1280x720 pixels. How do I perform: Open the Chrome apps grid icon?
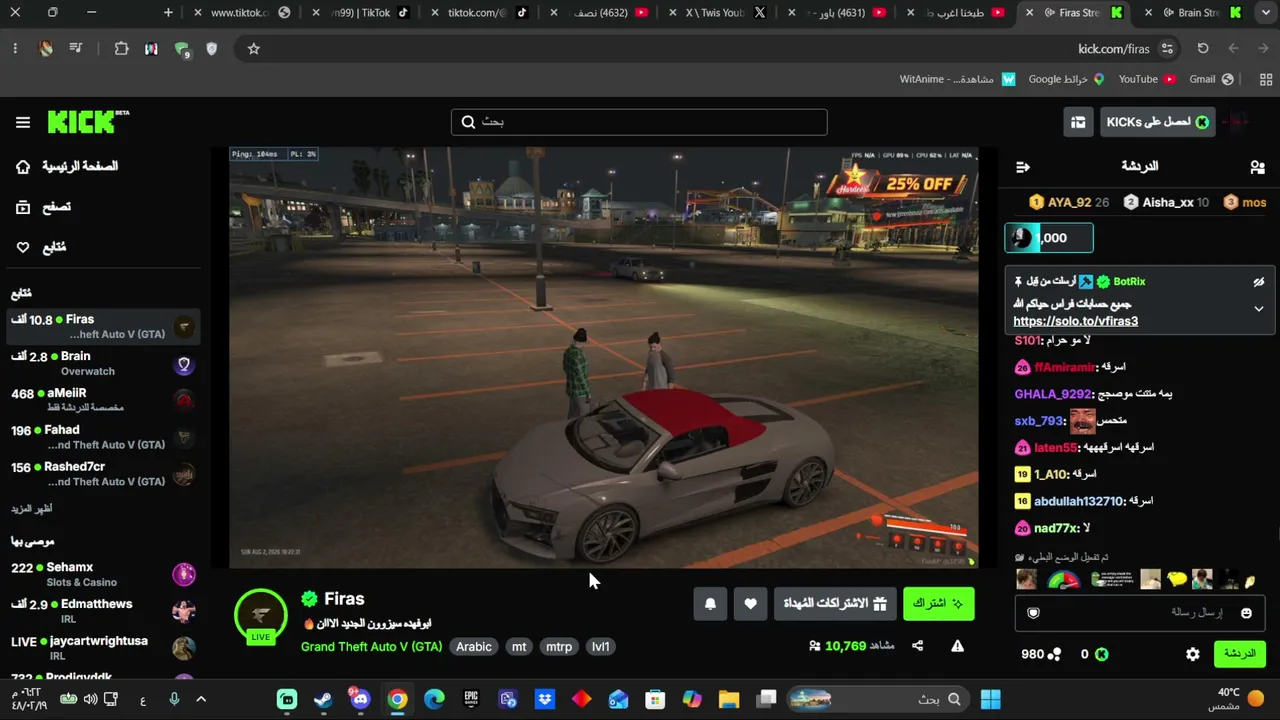(1266, 79)
